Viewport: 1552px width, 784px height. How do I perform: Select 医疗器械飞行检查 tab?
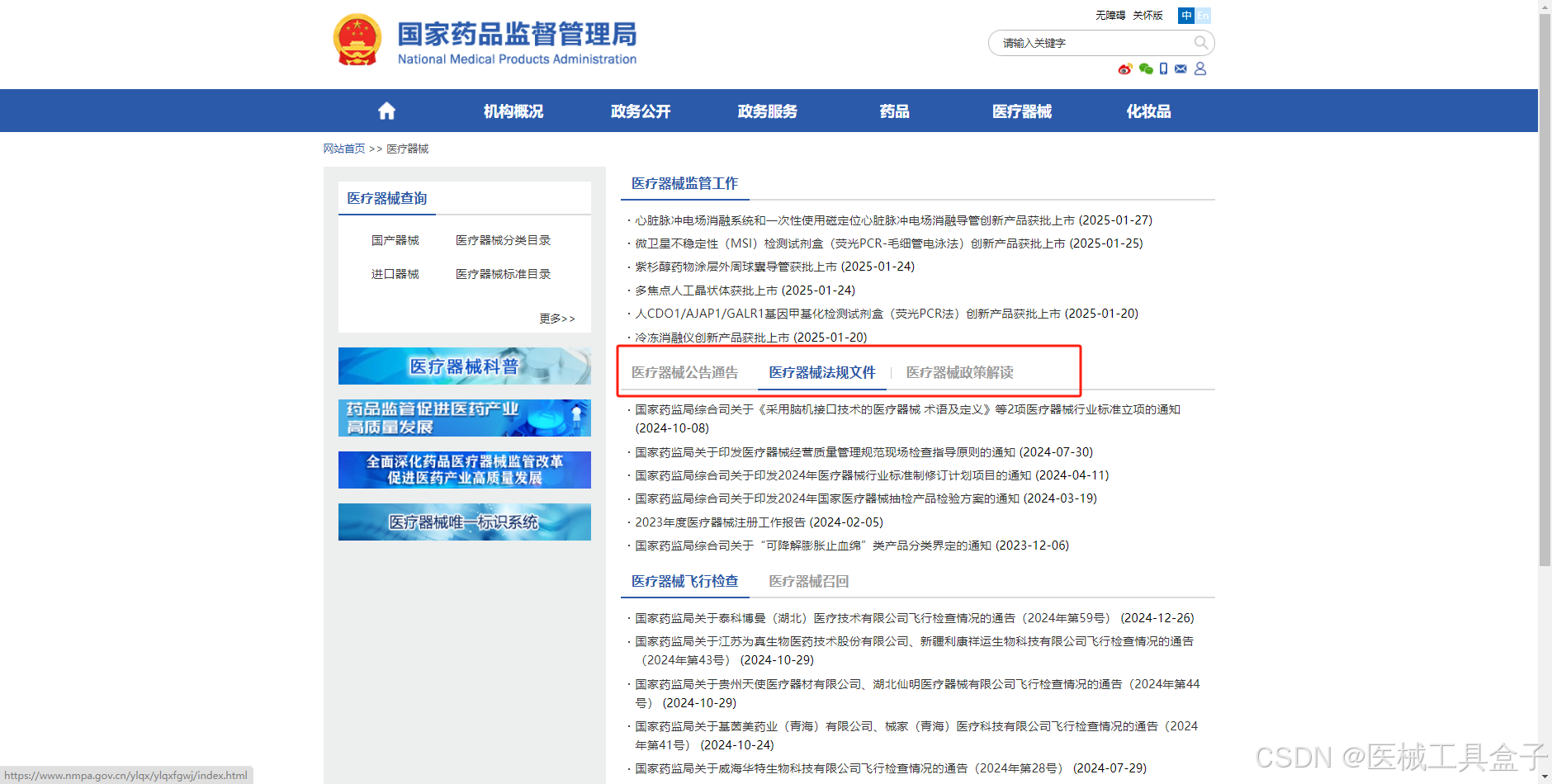[684, 581]
